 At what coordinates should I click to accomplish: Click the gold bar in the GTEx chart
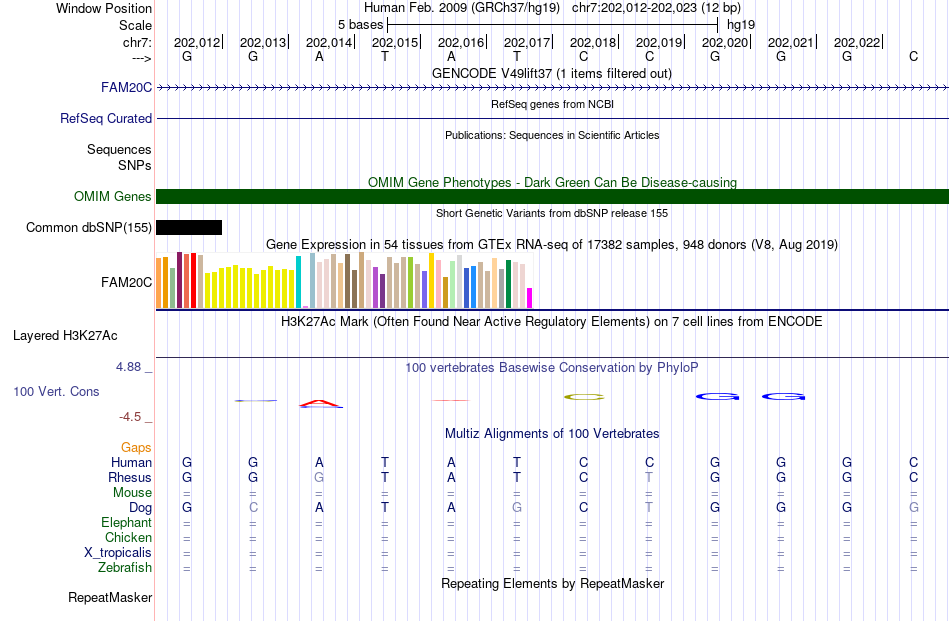pos(431,281)
